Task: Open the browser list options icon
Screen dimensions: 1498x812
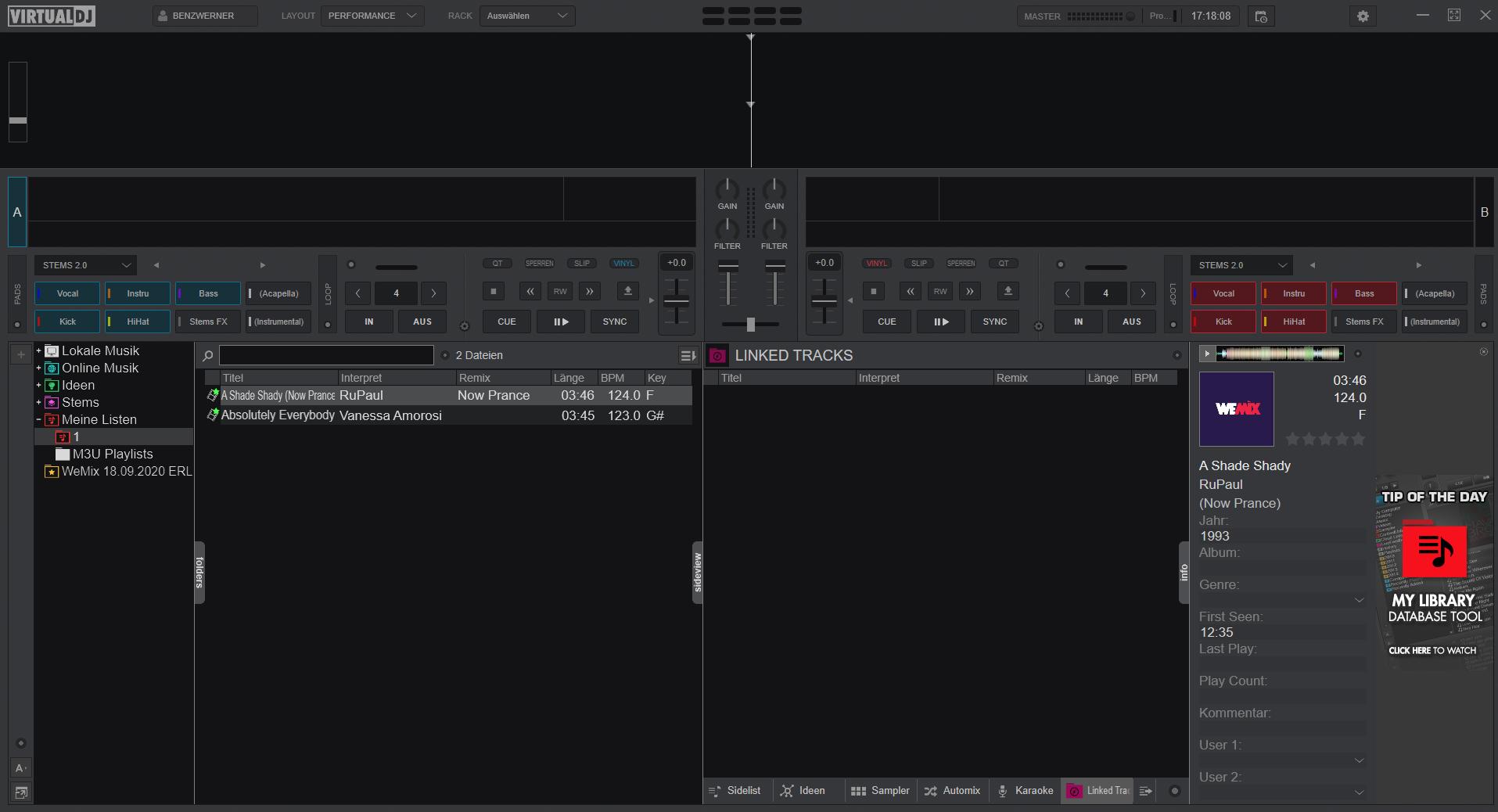Action: (688, 356)
